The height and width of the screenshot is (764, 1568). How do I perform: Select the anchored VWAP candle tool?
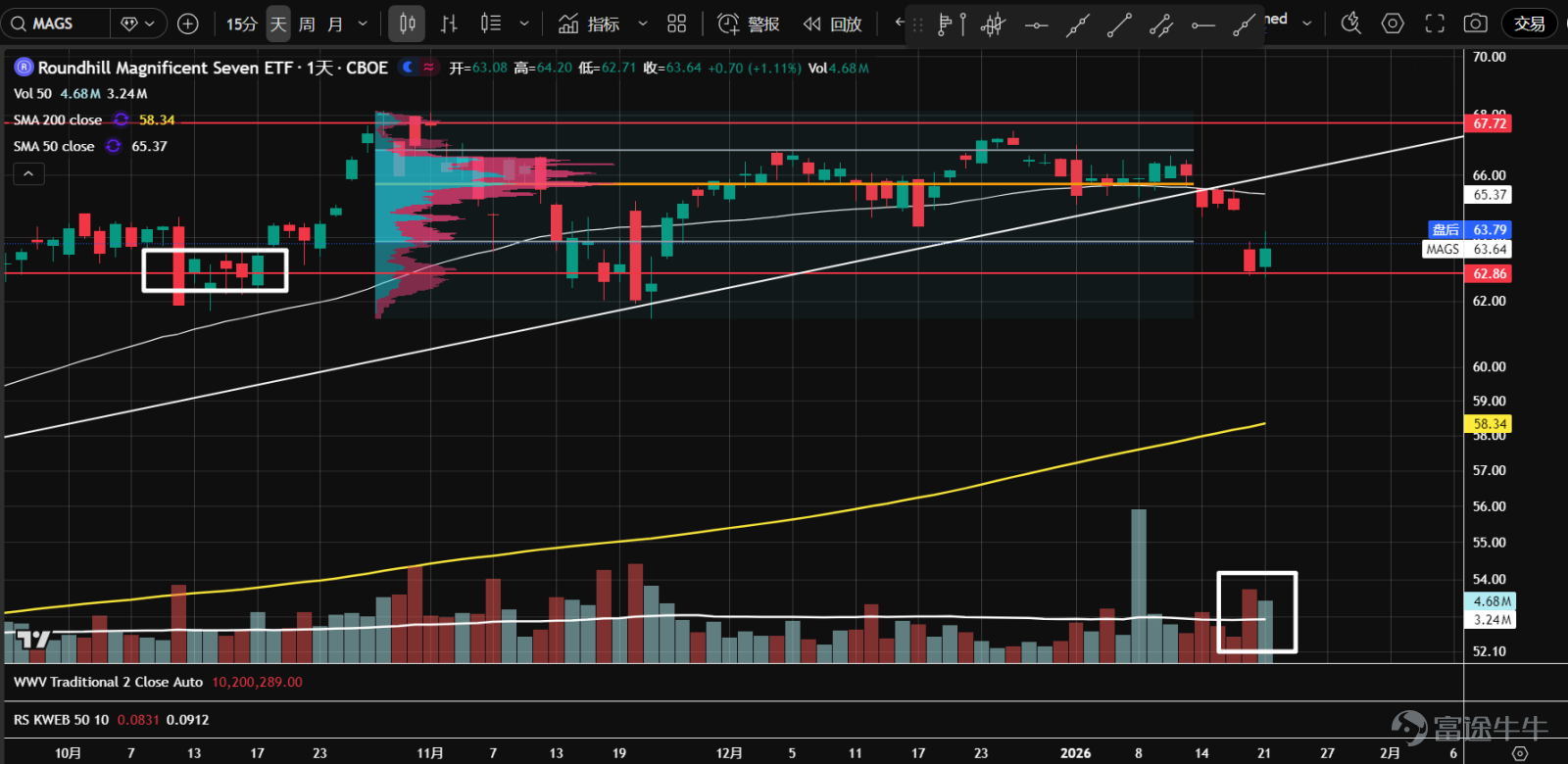(x=993, y=24)
